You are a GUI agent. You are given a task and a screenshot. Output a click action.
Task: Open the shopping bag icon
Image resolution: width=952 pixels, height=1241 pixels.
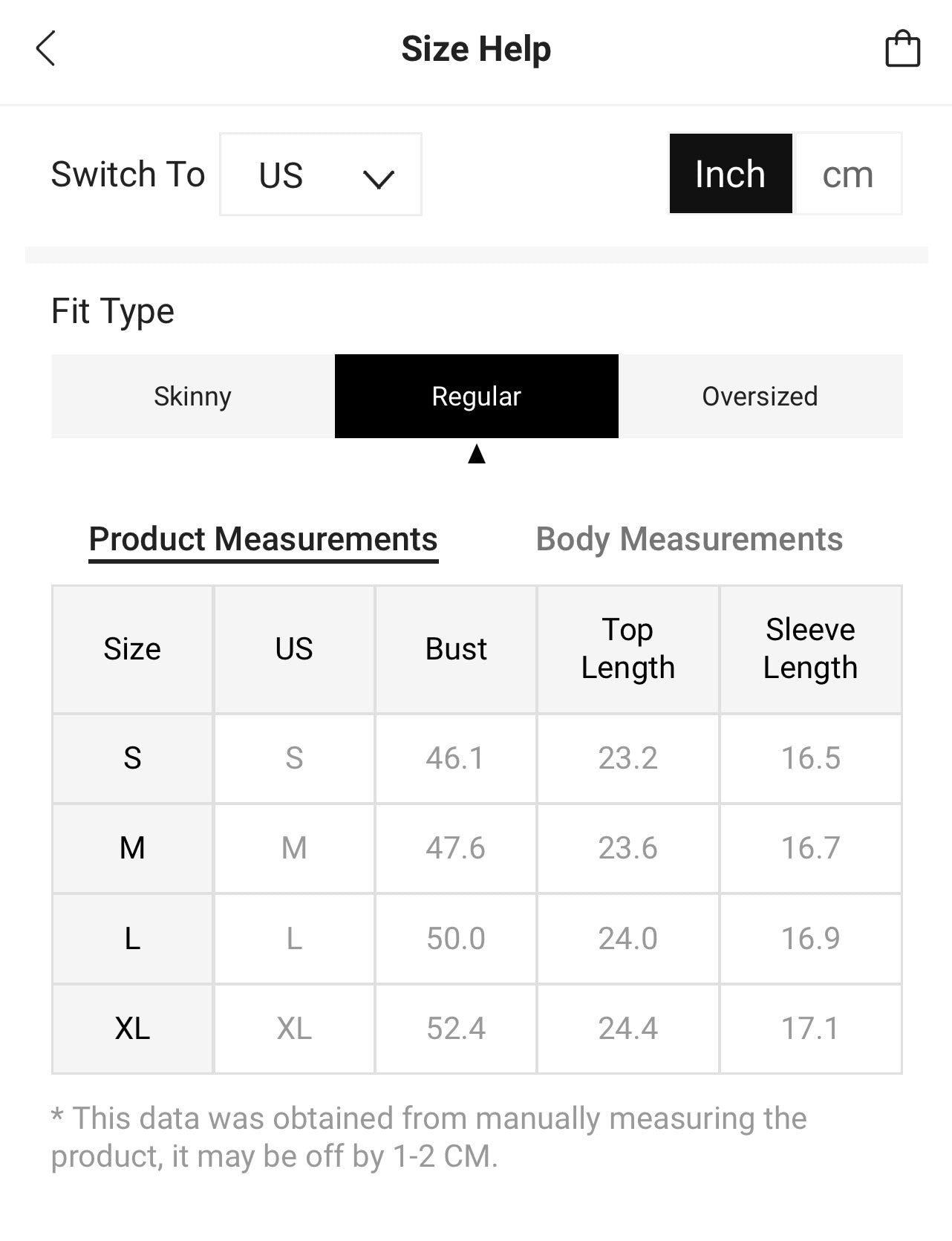coord(902,49)
